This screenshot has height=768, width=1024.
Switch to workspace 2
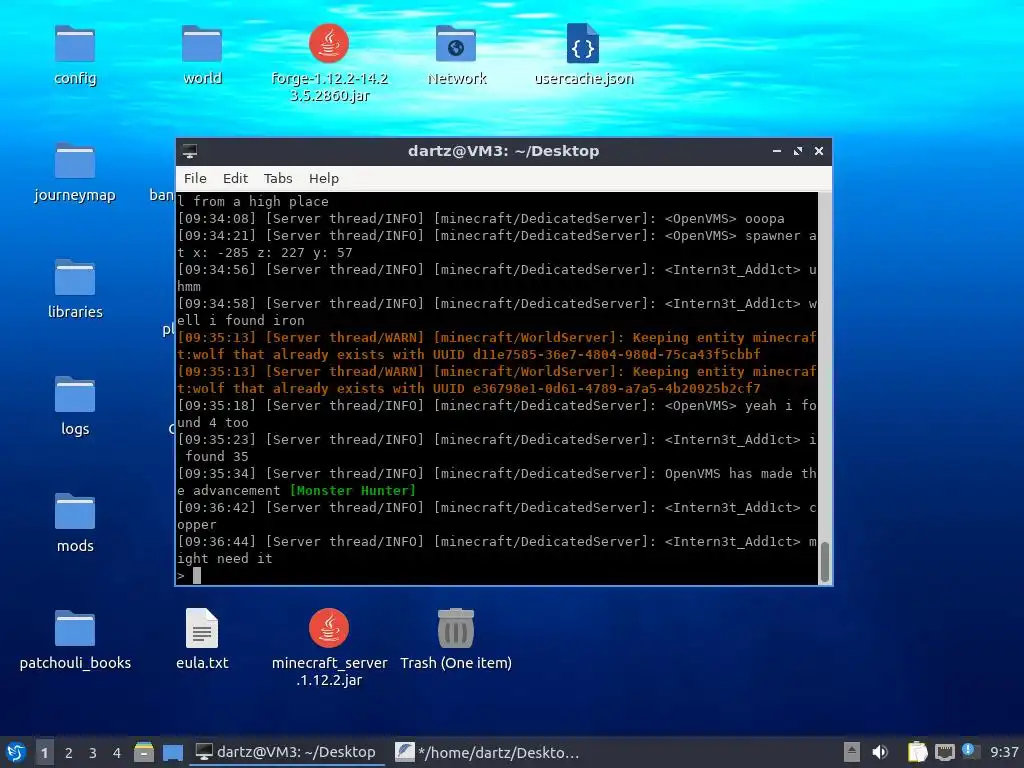(69, 752)
